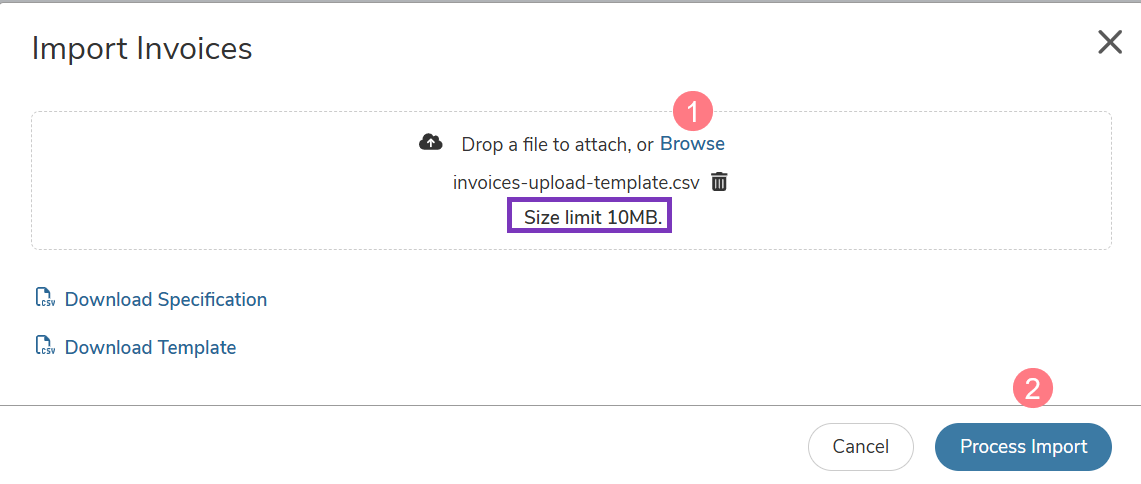This screenshot has height=484, width=1141.
Task: Open the Browse file link
Action: [692, 143]
